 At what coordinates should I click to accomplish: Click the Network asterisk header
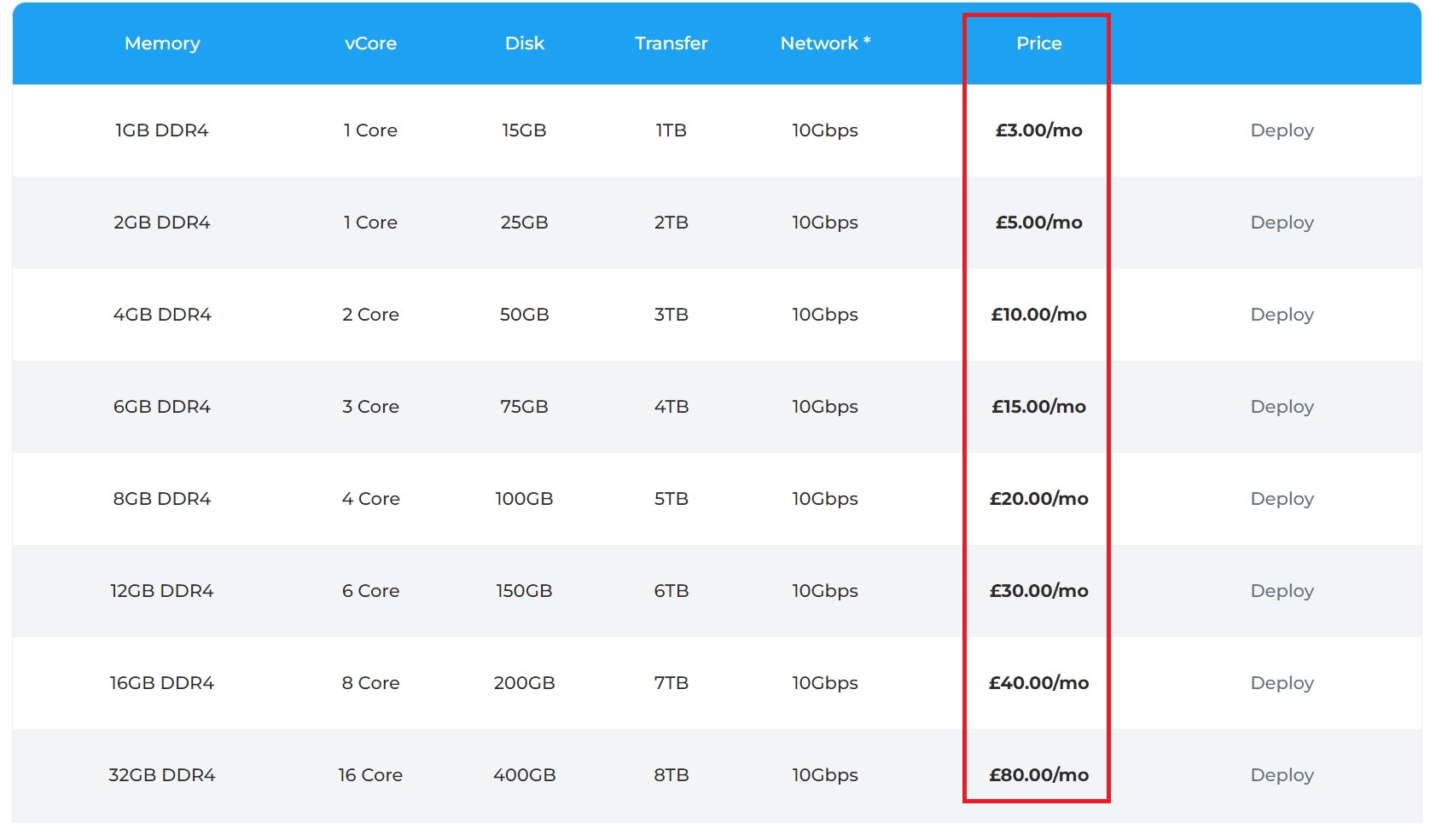coord(824,43)
